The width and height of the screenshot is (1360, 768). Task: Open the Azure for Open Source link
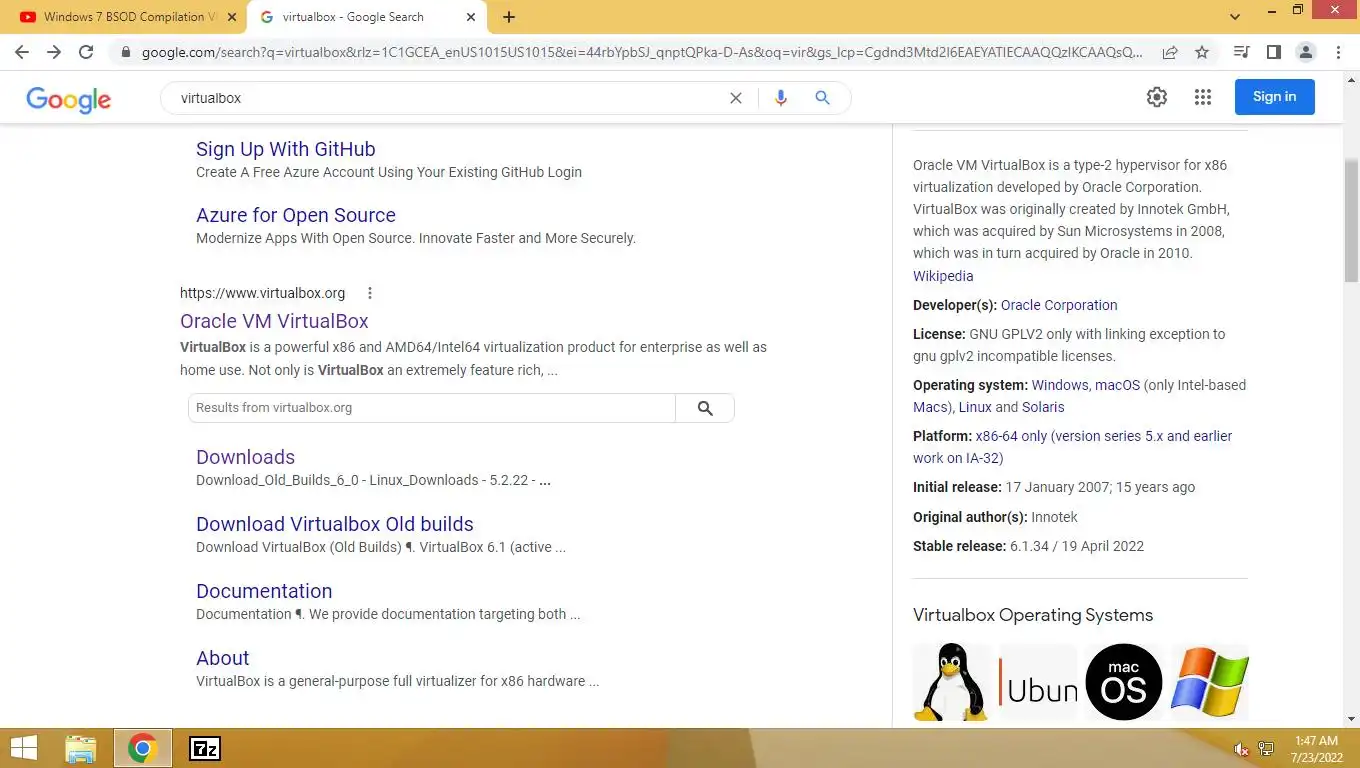[296, 215]
